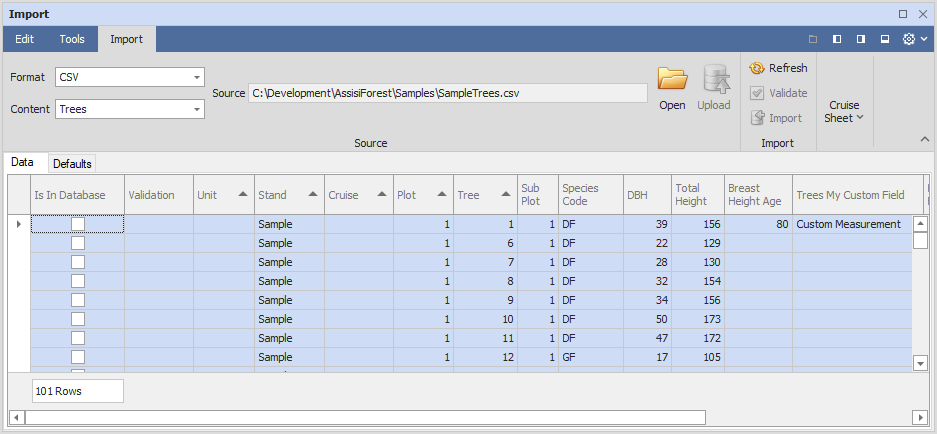Sort by the Unit column

[224, 195]
